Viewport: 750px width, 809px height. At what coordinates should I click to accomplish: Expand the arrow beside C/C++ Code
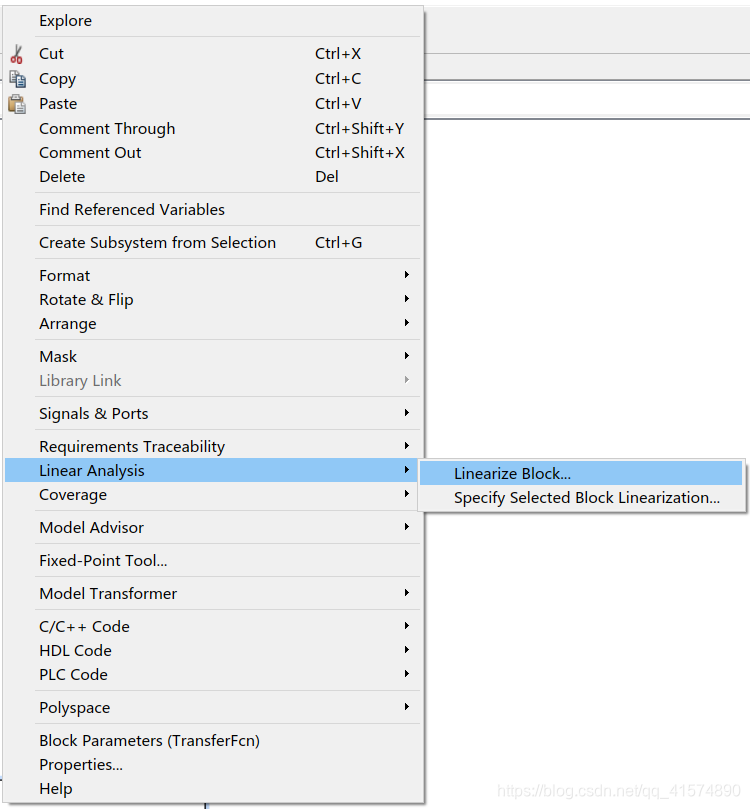(x=407, y=626)
